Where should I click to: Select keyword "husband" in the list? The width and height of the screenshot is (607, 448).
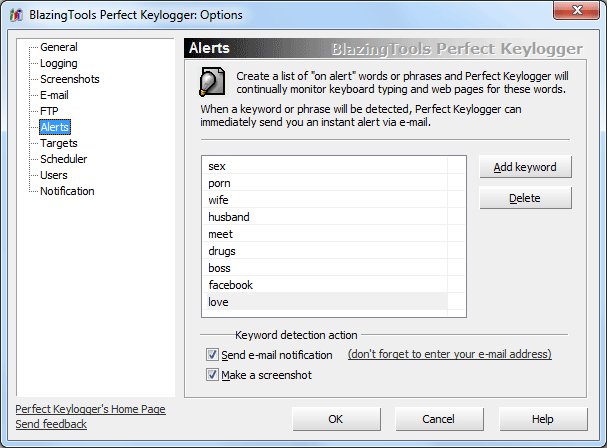click(x=325, y=217)
